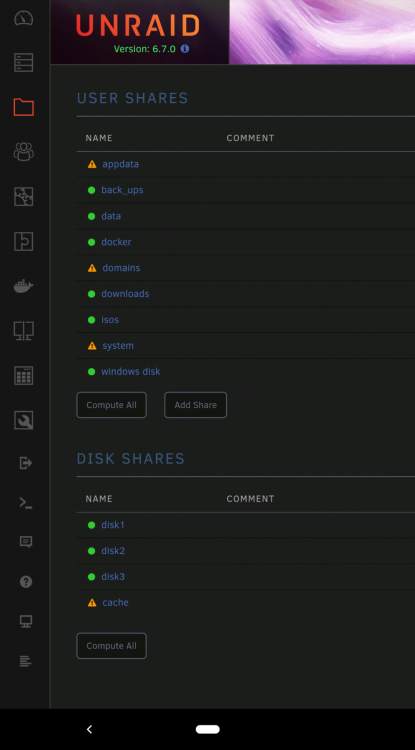The width and height of the screenshot is (415, 750).
Task: Select the Shares folder icon
Action: click(23, 107)
